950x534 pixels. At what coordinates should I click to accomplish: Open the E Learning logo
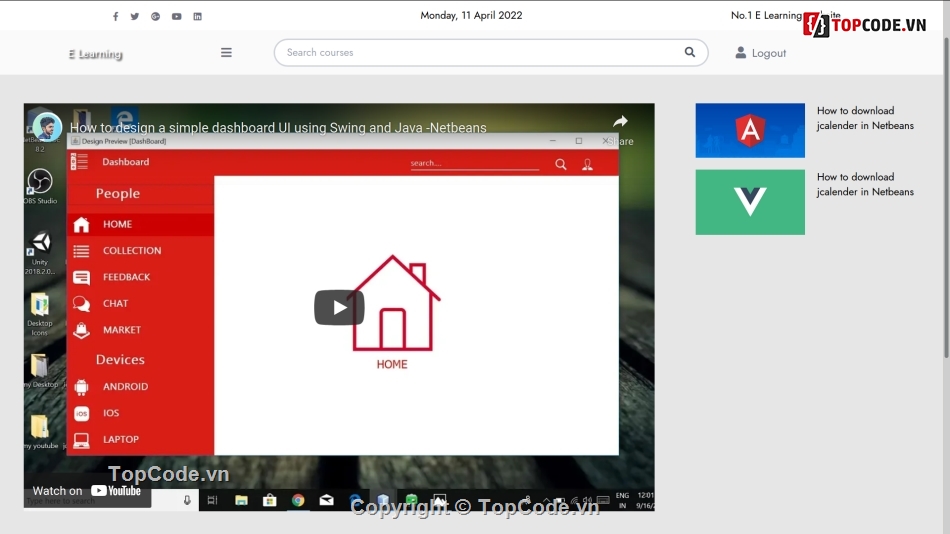pos(96,54)
